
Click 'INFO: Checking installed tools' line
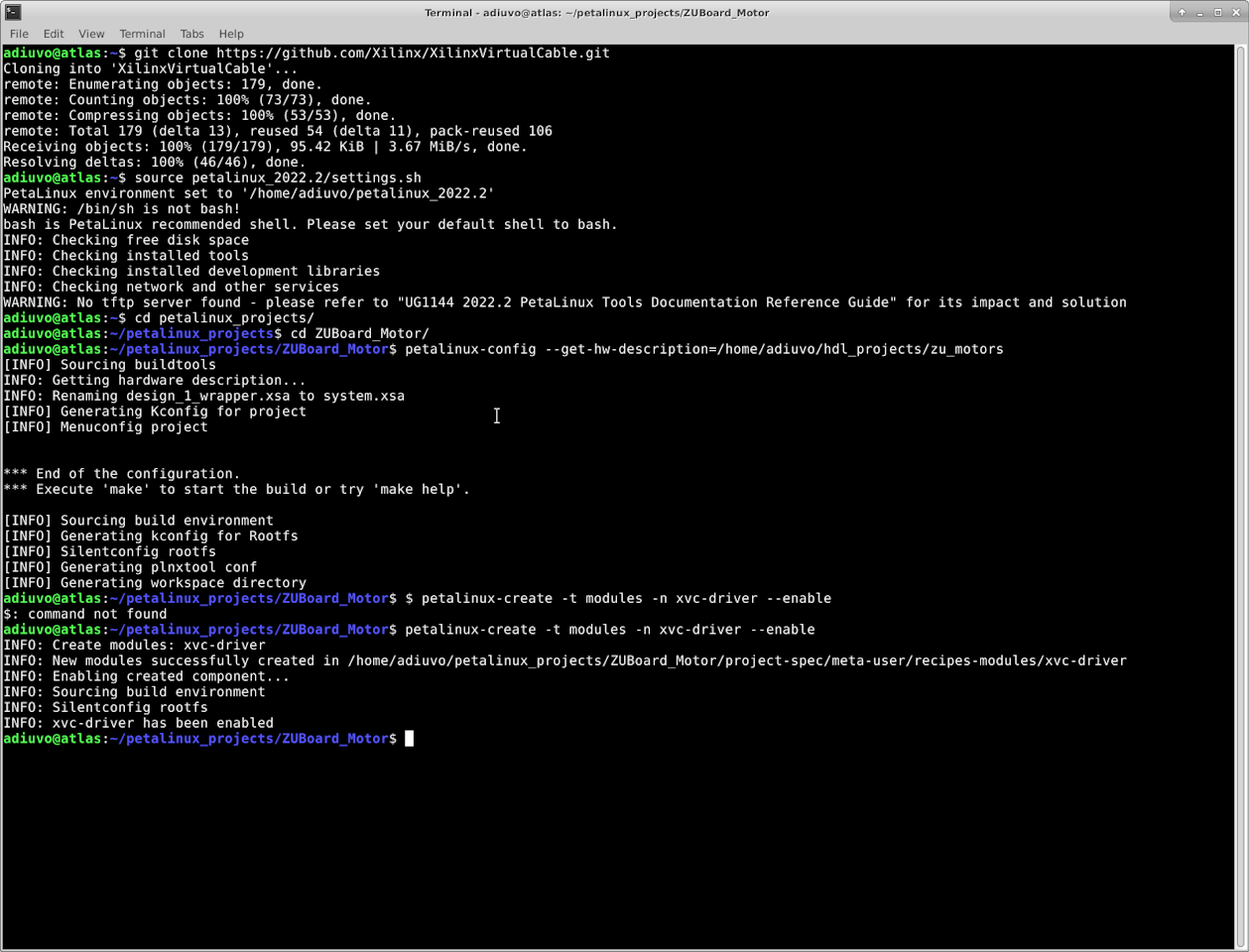[126, 255]
